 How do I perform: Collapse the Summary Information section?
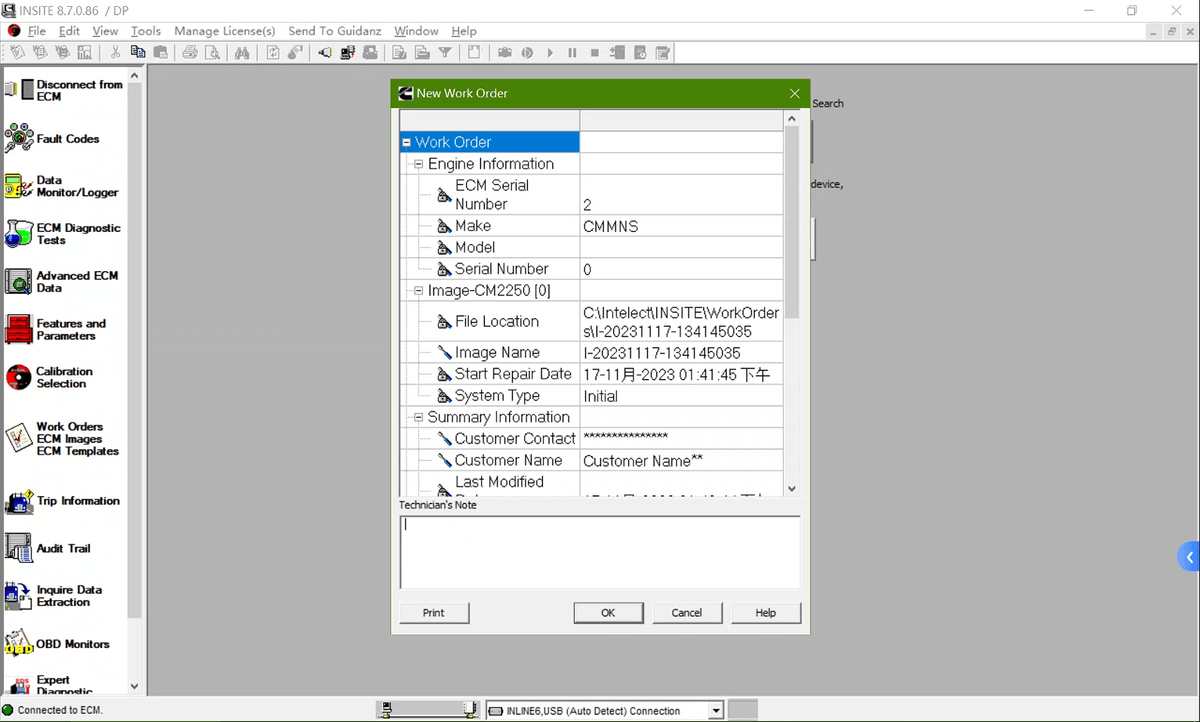419,417
